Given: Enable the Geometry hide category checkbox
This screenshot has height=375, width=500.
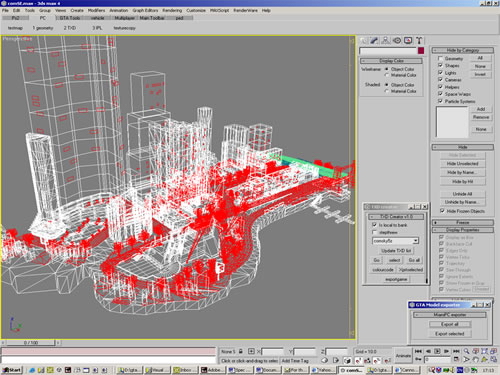Looking at the screenshot, I should pos(441,58).
